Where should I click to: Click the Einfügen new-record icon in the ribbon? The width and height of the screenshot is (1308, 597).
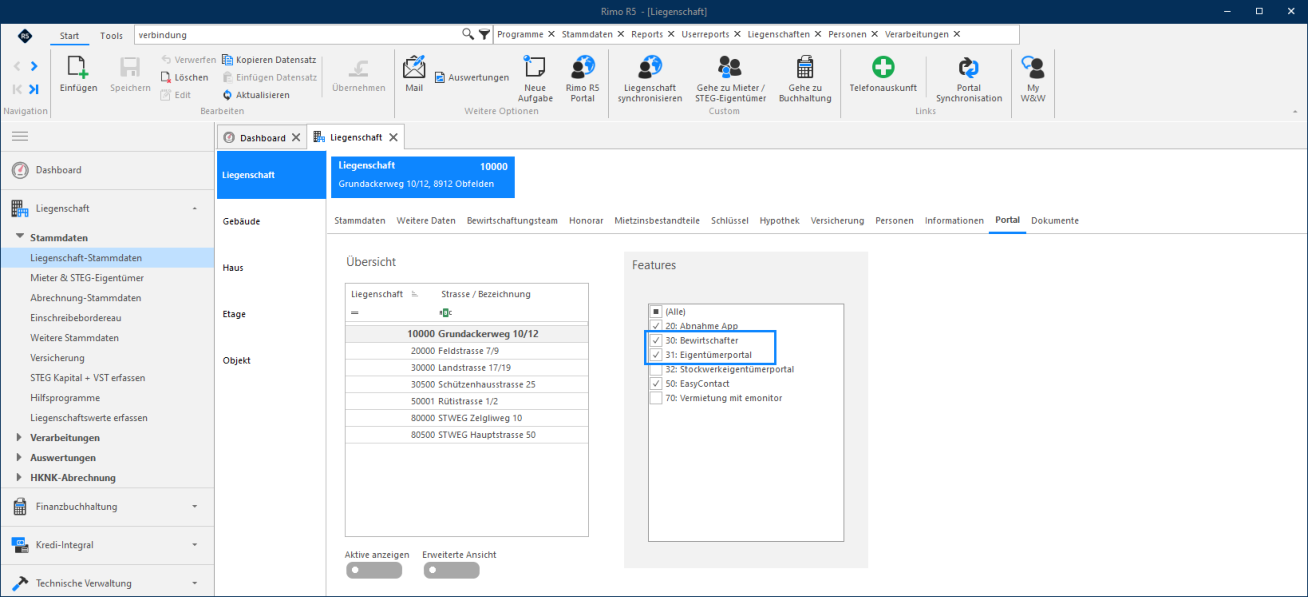click(x=78, y=68)
